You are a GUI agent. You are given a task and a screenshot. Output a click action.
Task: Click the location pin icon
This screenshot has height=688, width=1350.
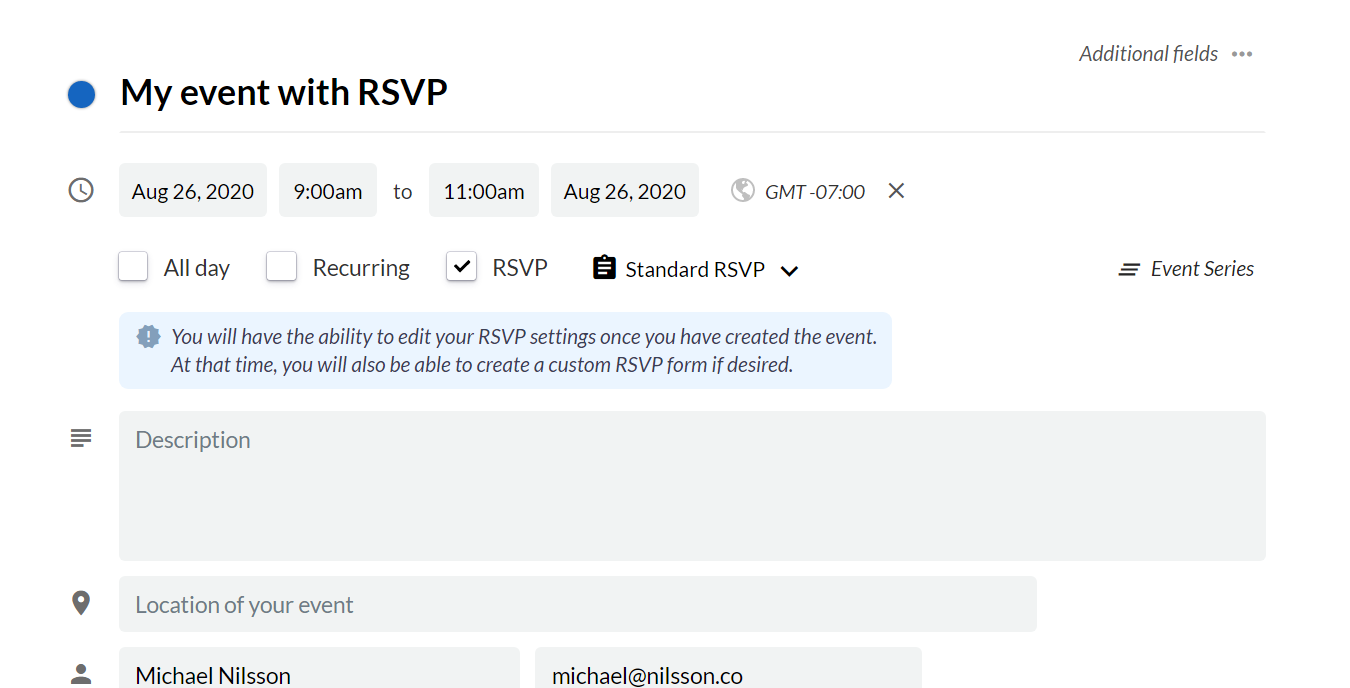coord(81,603)
